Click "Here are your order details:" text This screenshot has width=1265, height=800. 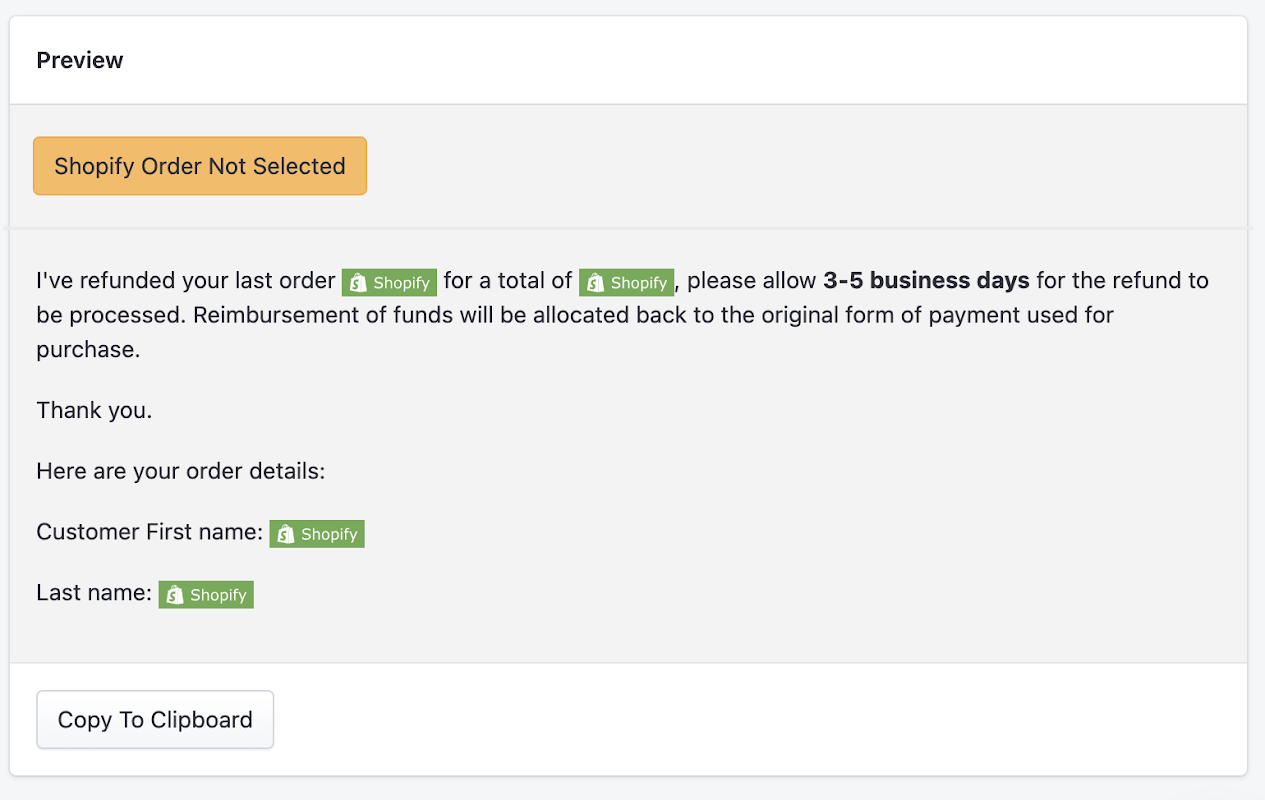181,471
